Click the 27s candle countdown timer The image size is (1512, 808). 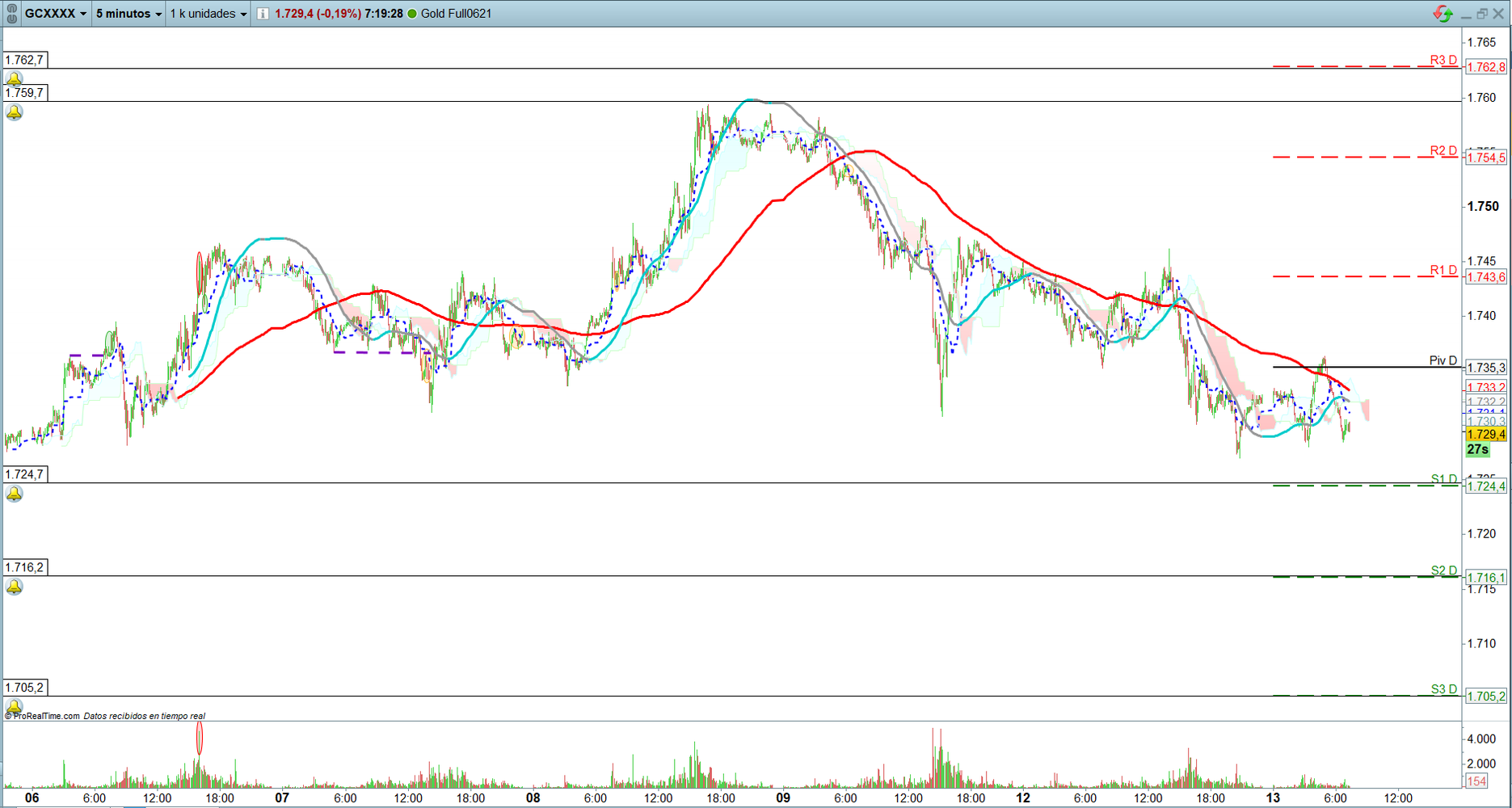click(x=1478, y=449)
